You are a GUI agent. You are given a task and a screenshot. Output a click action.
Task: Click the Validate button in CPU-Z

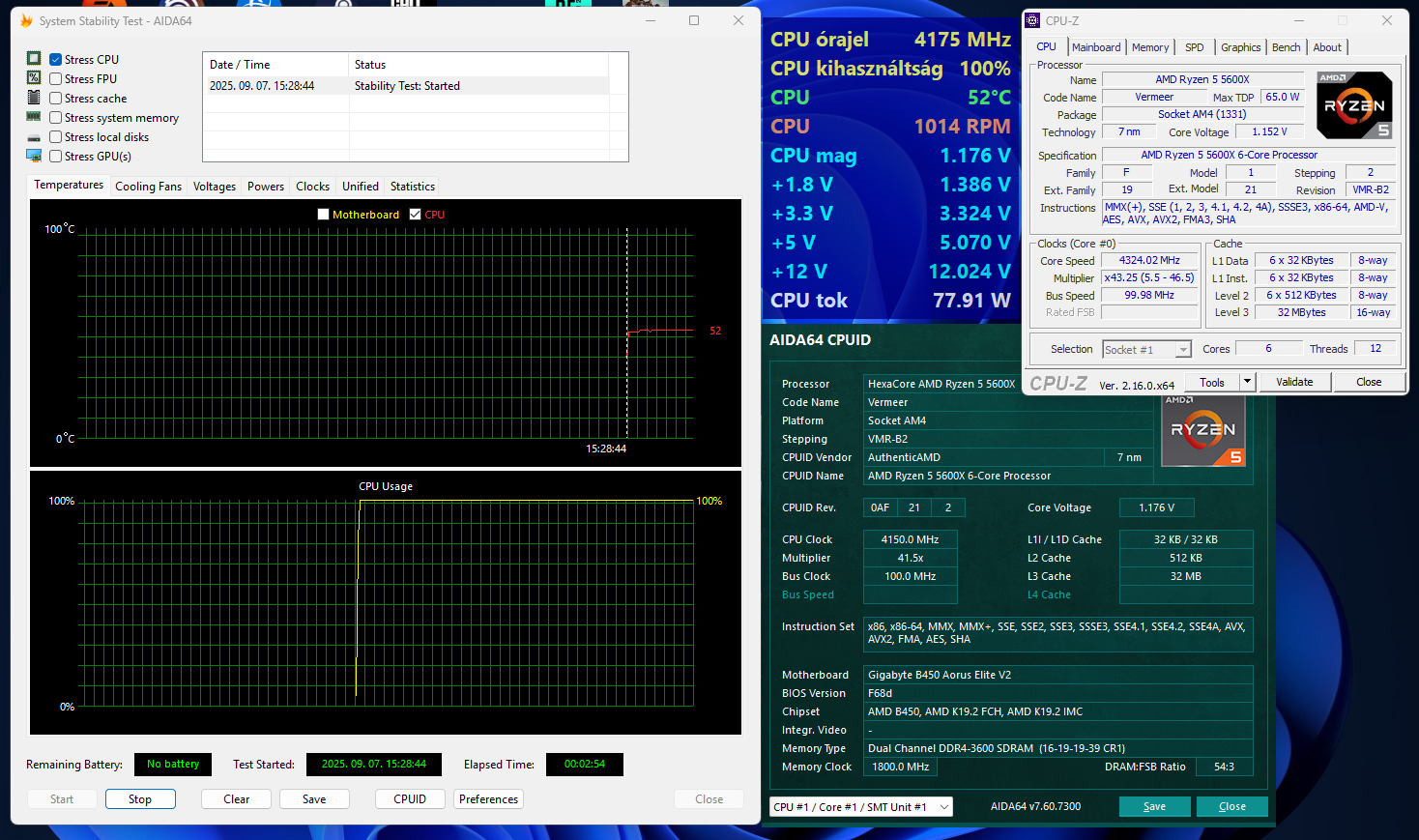pyautogui.click(x=1294, y=382)
